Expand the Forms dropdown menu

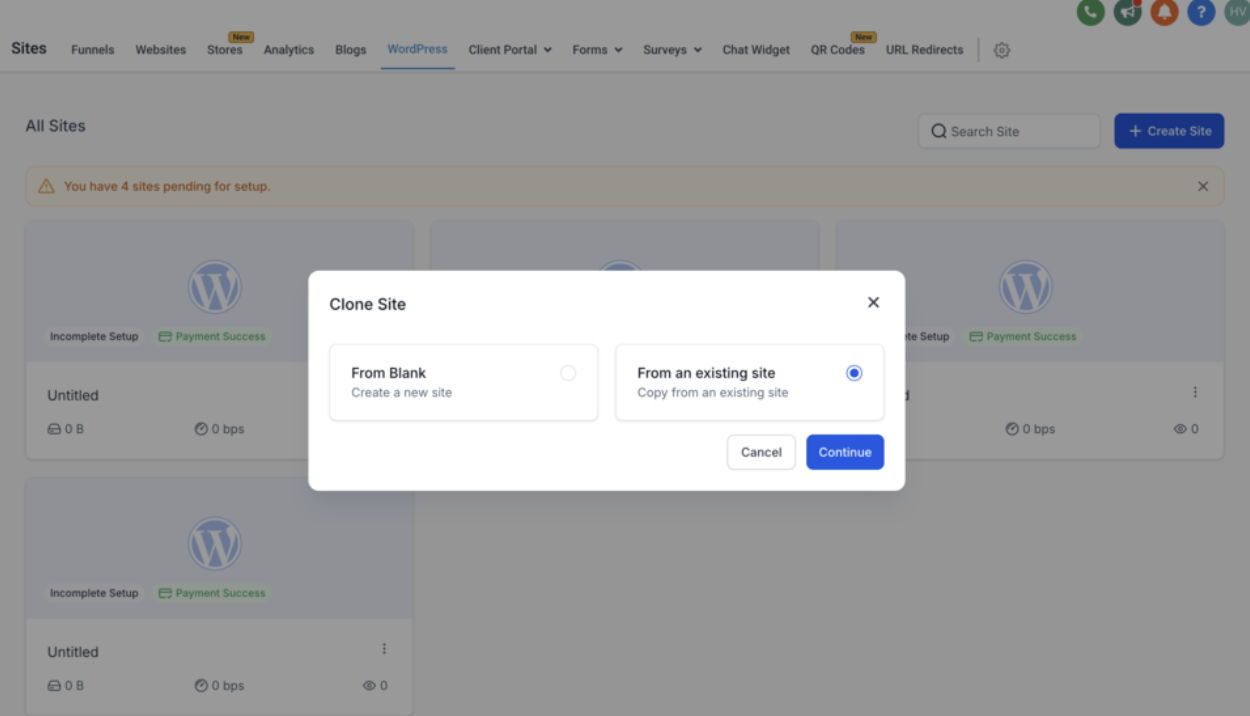click(x=597, y=50)
